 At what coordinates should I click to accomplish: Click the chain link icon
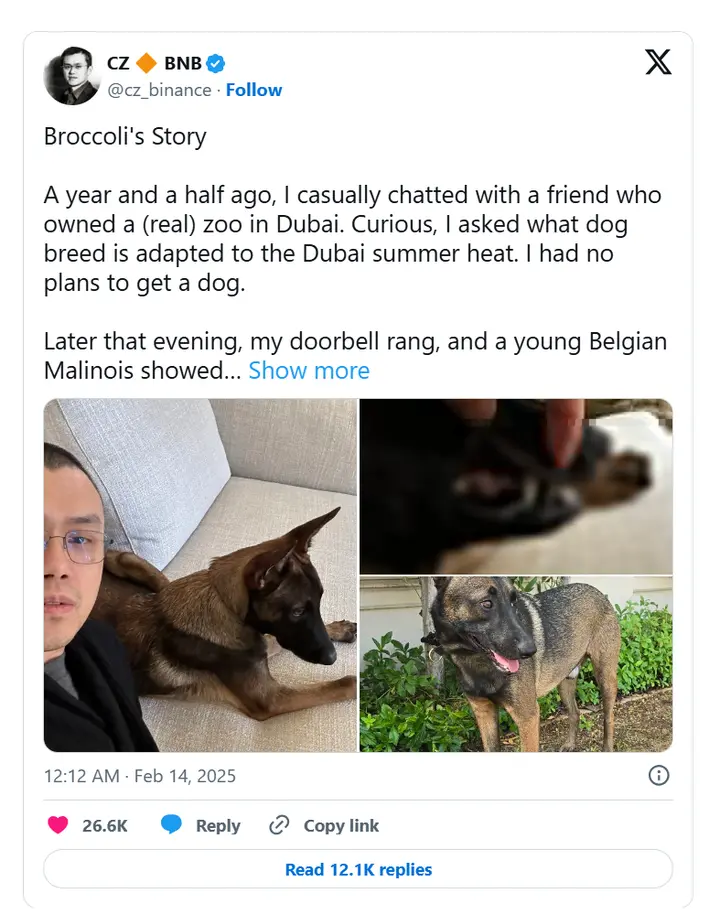[279, 825]
